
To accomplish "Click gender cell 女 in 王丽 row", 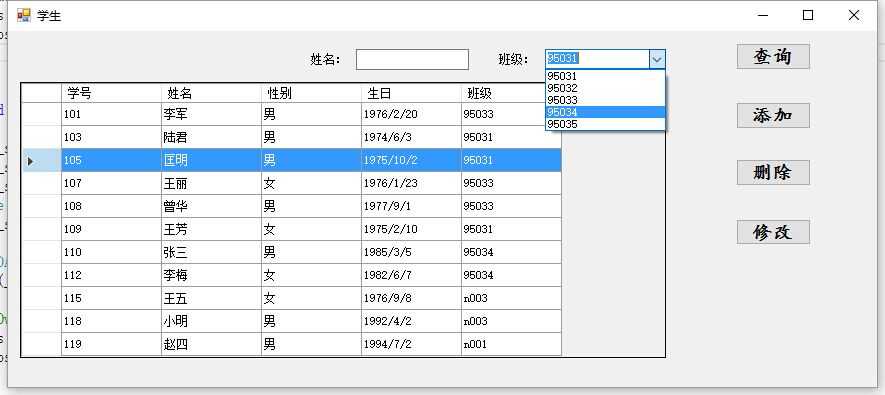I will (x=311, y=183).
